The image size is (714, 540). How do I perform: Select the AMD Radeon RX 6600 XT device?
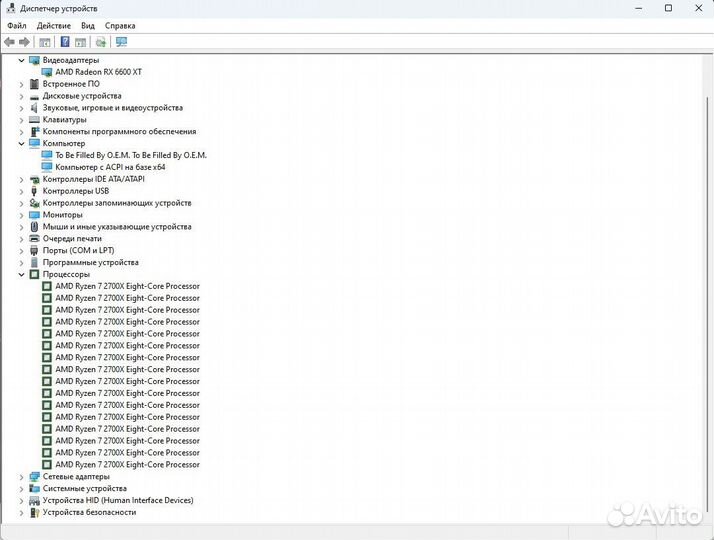point(98,72)
